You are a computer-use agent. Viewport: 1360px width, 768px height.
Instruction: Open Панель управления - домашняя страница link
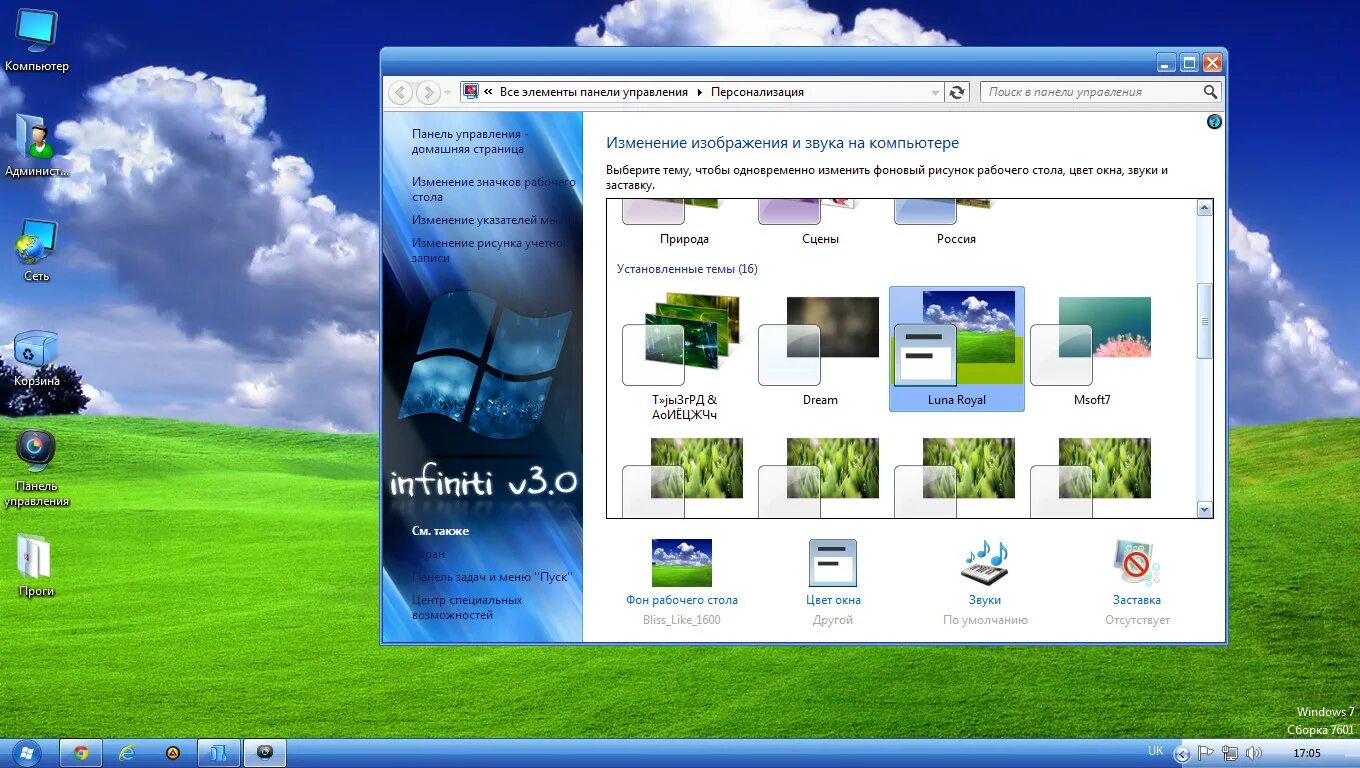pyautogui.click(x=469, y=141)
